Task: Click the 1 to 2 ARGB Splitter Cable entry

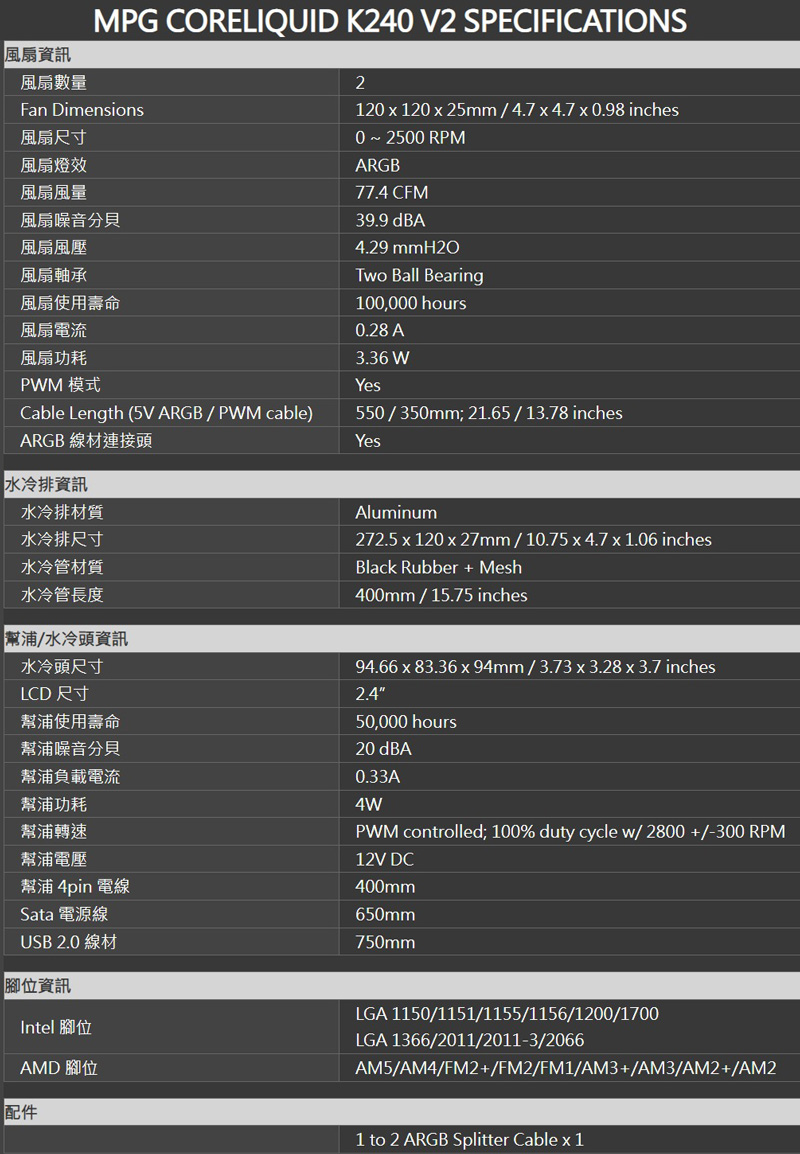Action: (x=469, y=1140)
